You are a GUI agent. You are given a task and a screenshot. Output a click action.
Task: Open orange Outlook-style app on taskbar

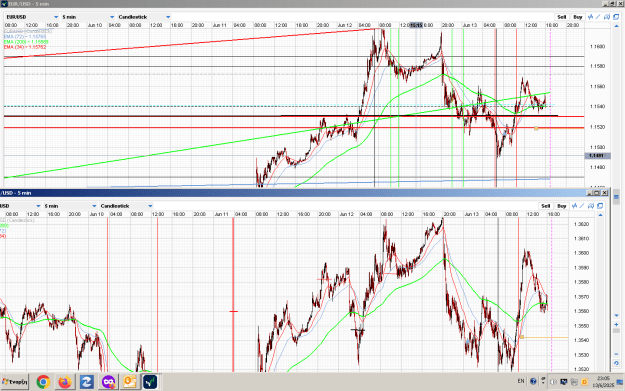(x=130, y=382)
